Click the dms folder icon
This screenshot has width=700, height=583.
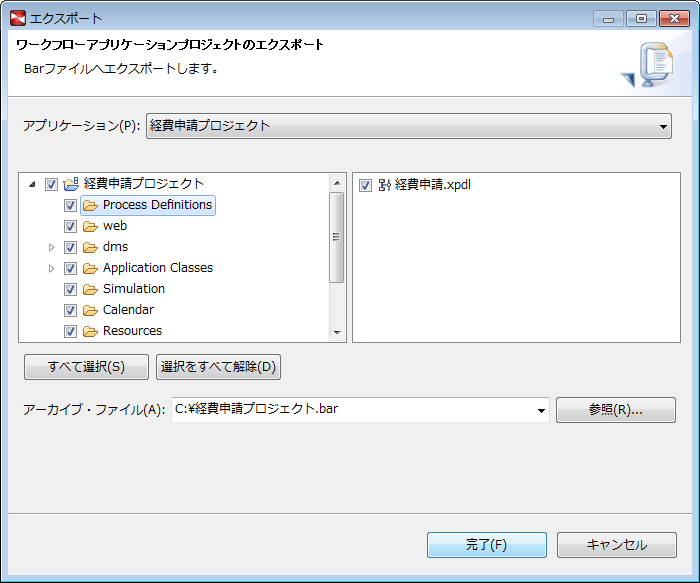[90, 247]
